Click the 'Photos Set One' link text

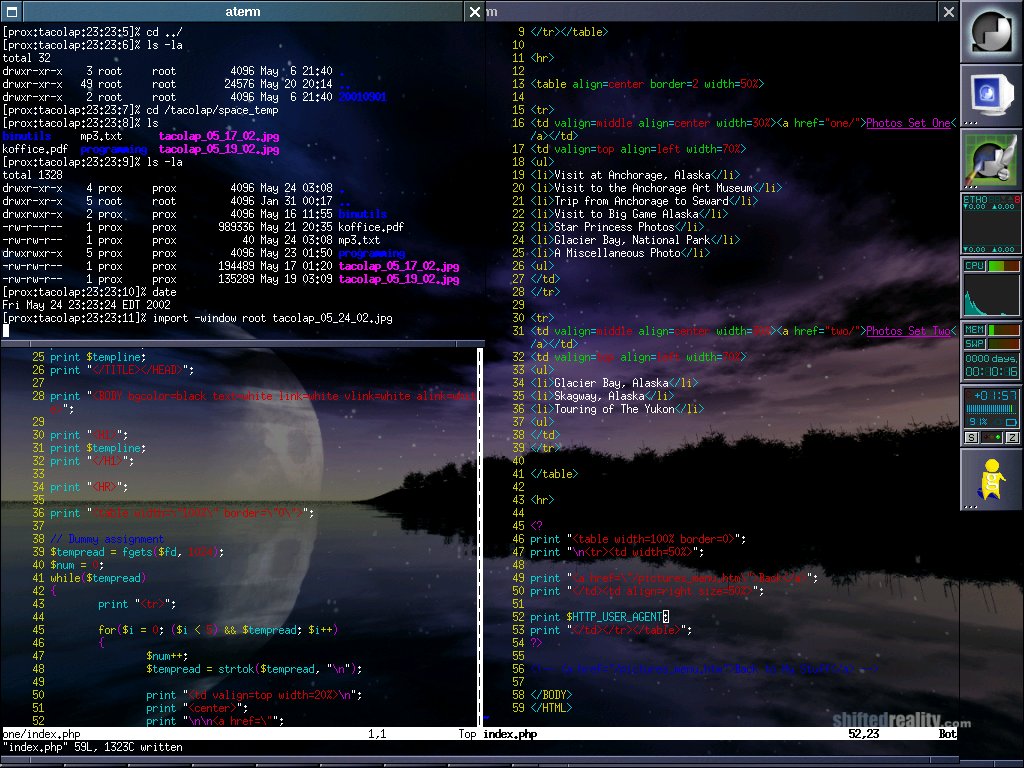point(908,123)
